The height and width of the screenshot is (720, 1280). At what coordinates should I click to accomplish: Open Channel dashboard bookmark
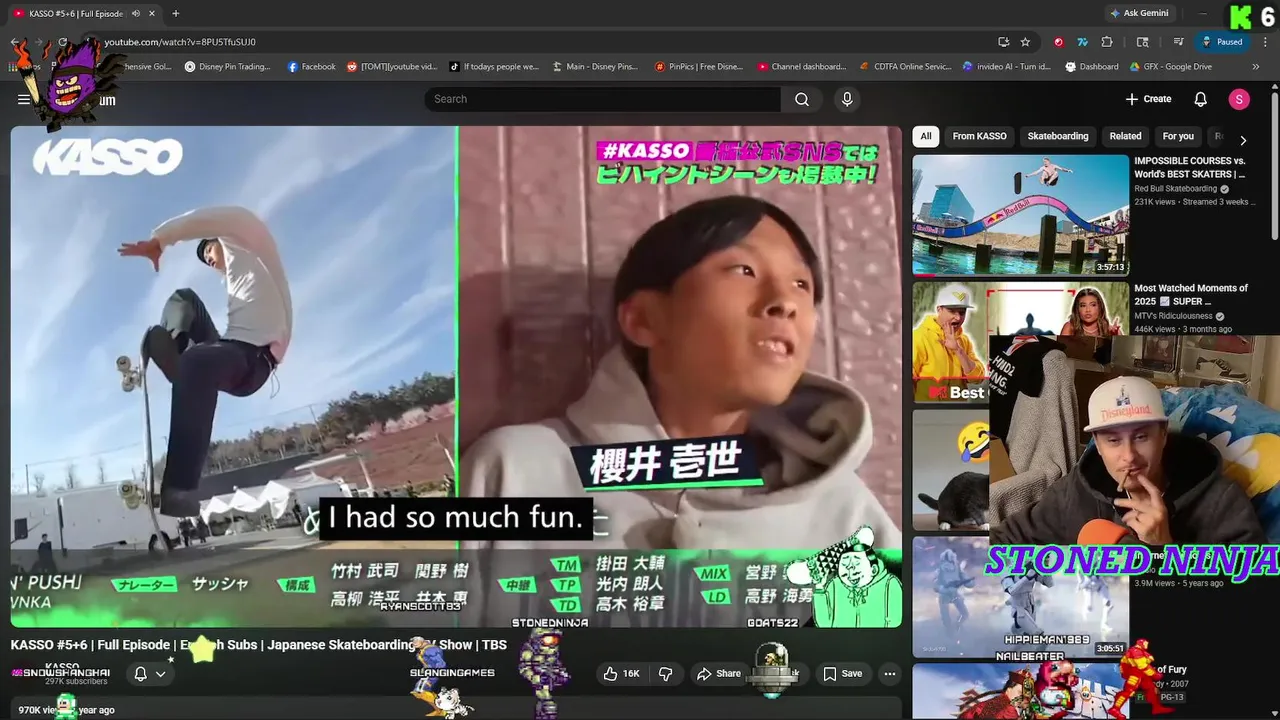802,67
